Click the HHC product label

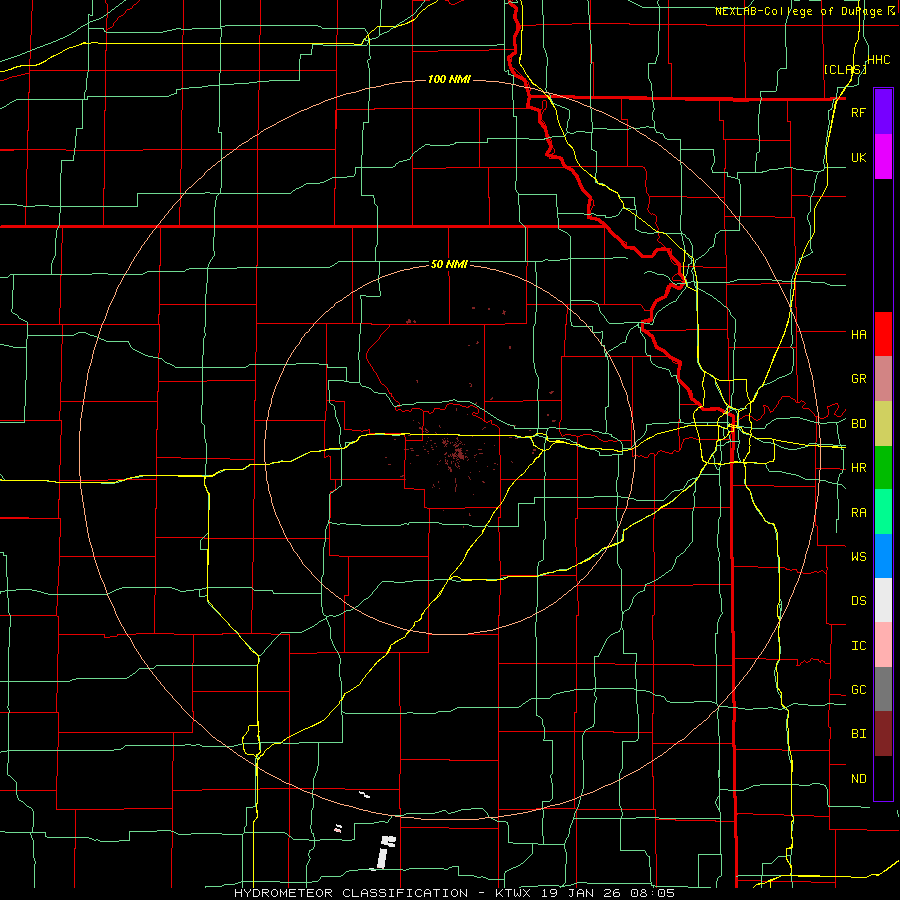(x=878, y=60)
